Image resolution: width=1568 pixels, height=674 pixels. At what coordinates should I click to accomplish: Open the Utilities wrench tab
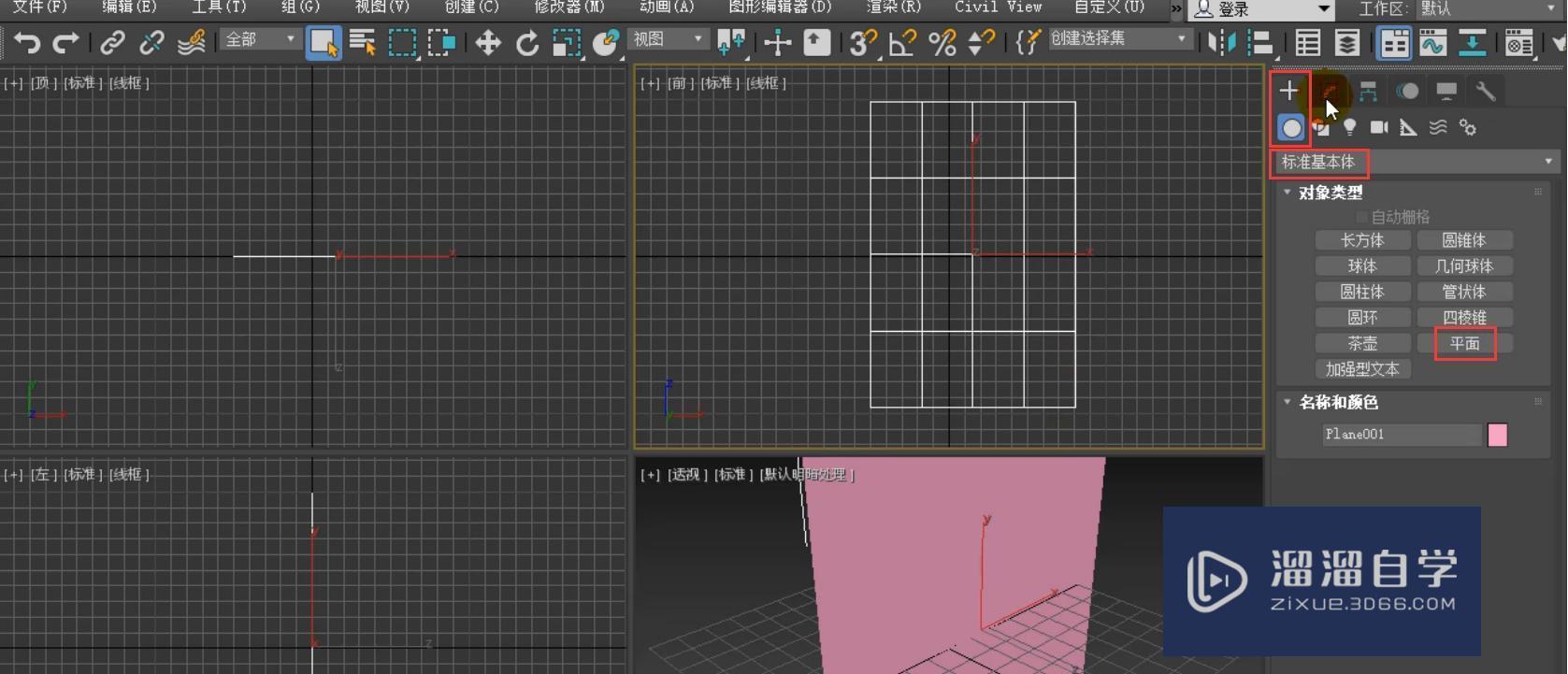(1485, 91)
